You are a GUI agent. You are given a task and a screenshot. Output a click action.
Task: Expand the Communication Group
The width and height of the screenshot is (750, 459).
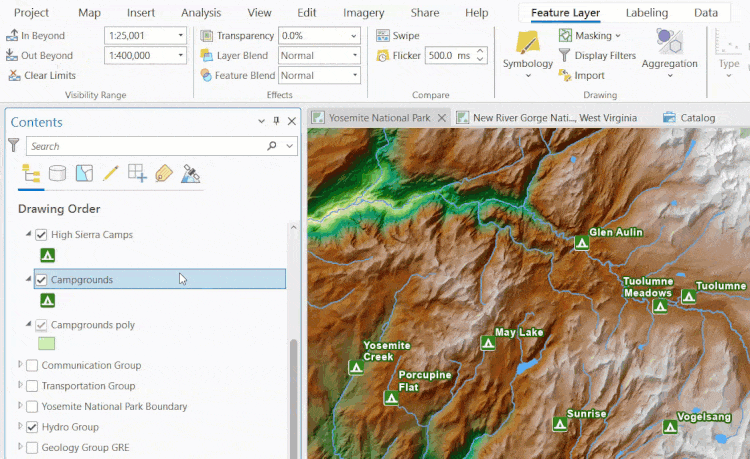click(20, 364)
